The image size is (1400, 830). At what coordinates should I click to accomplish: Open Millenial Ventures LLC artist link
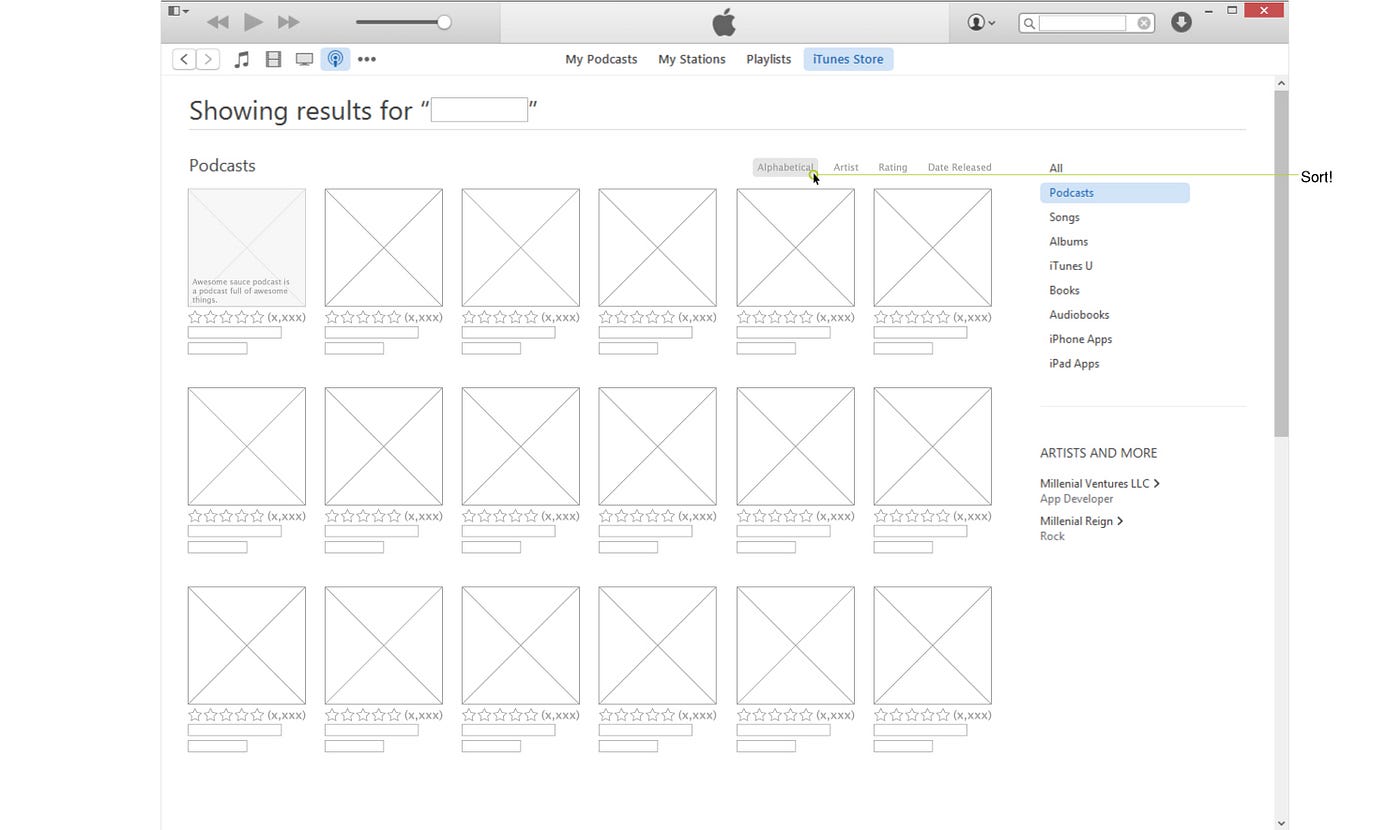pos(1099,483)
